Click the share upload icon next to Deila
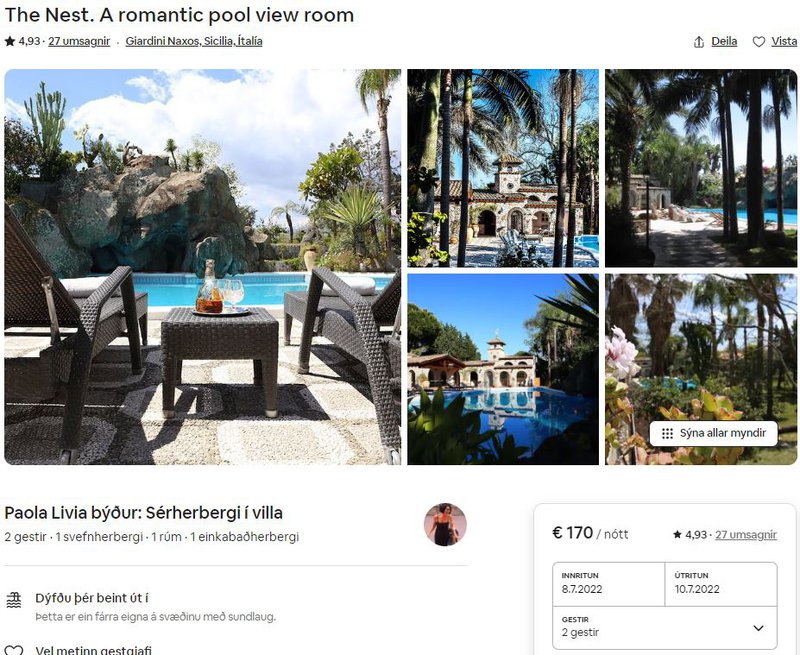800x655 pixels. click(699, 42)
